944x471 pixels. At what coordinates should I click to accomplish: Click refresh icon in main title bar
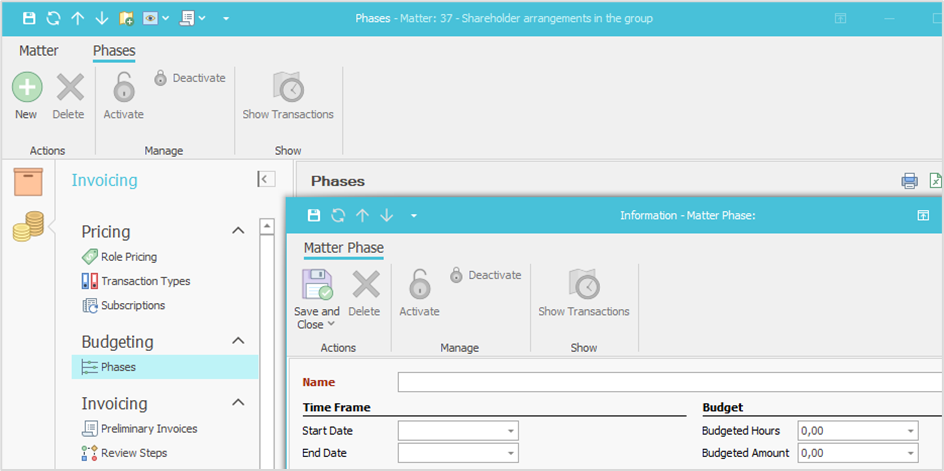point(53,18)
